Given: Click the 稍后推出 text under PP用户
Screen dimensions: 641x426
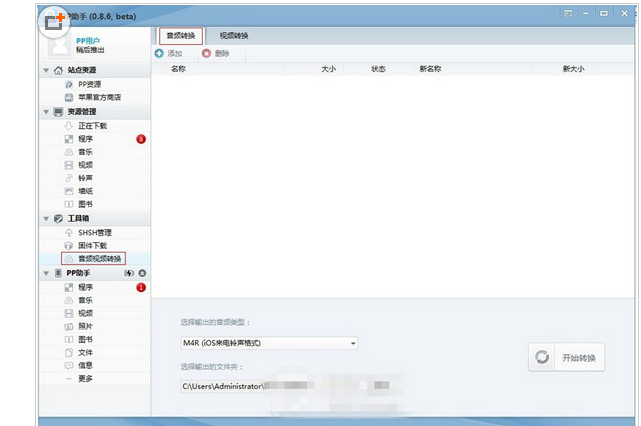Looking at the screenshot, I should 90,50.
